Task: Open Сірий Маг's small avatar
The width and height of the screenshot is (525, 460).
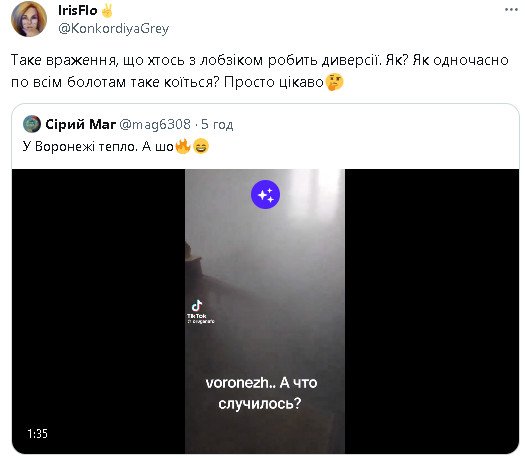Action: point(32,124)
